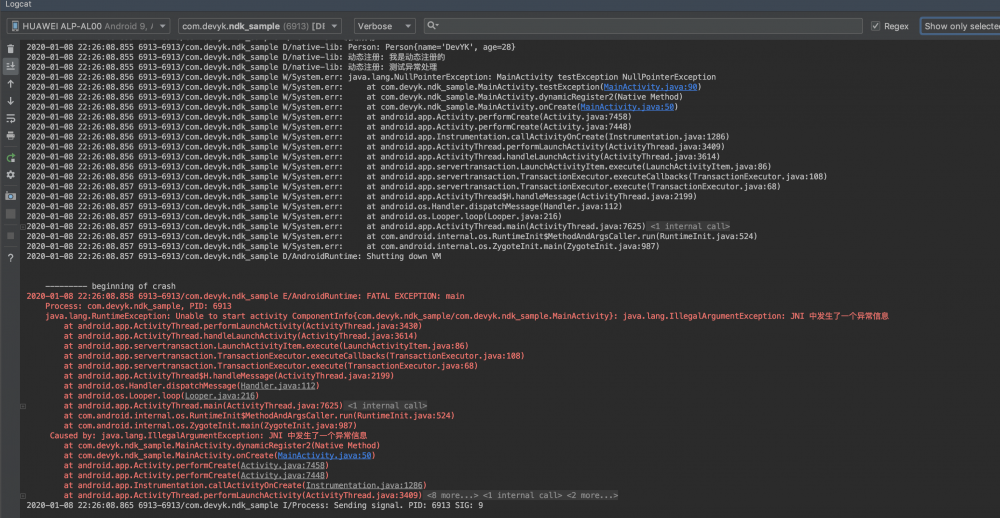Click the Scroll to the end icon
This screenshot has width=1000, height=518.
click(10, 66)
